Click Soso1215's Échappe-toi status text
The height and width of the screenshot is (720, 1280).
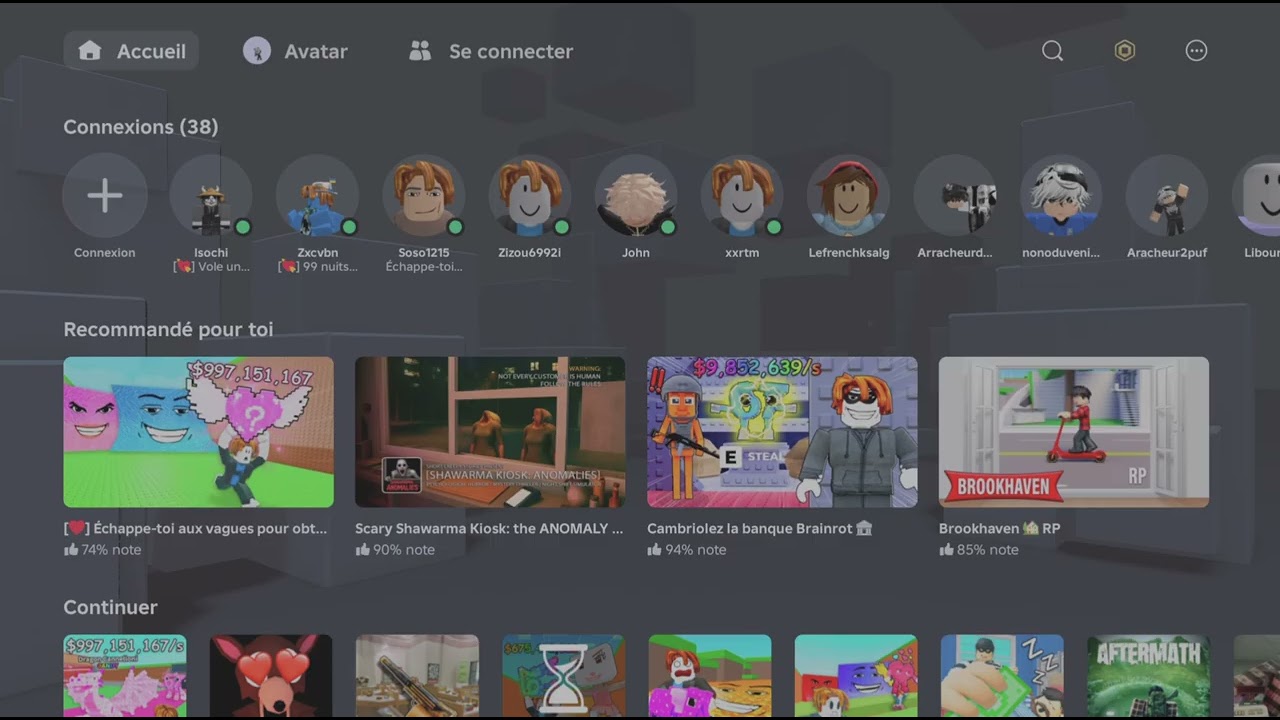coord(423,267)
